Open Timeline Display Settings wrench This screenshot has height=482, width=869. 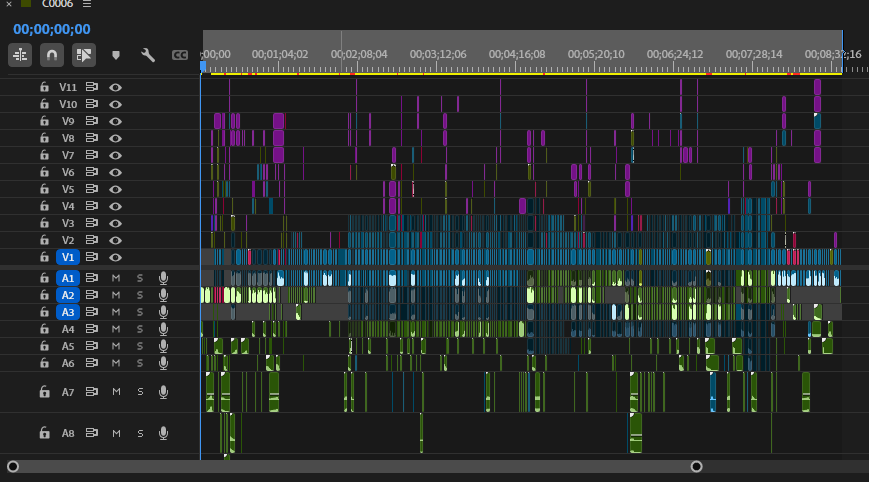(147, 55)
